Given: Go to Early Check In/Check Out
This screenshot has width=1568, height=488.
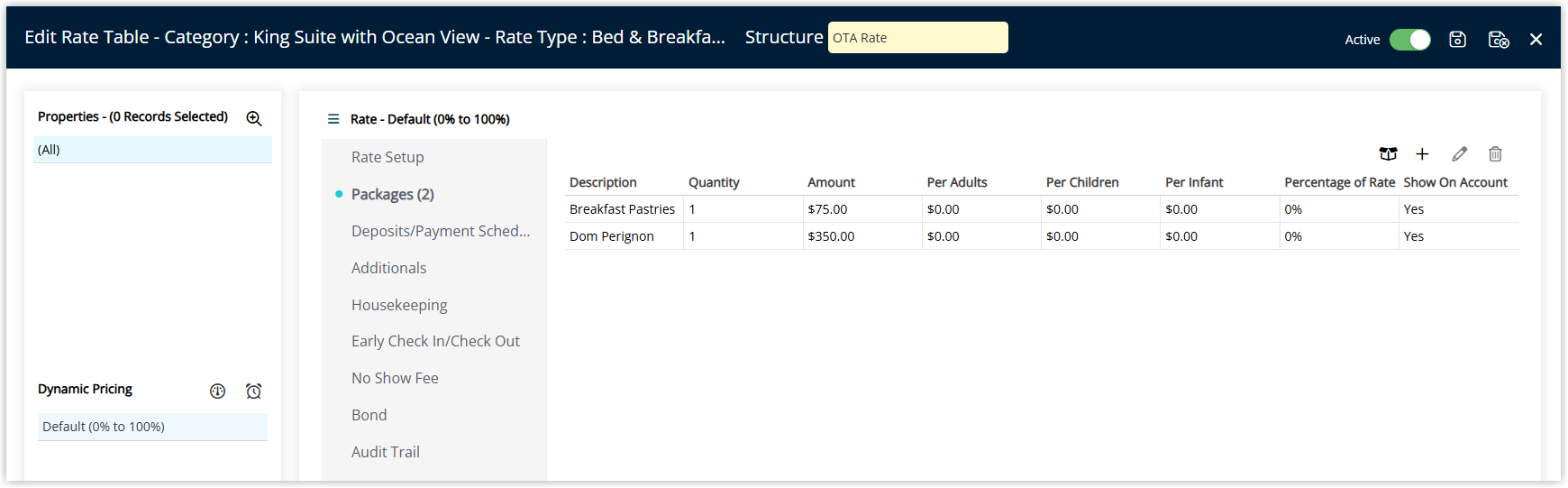Looking at the screenshot, I should pyautogui.click(x=435, y=341).
